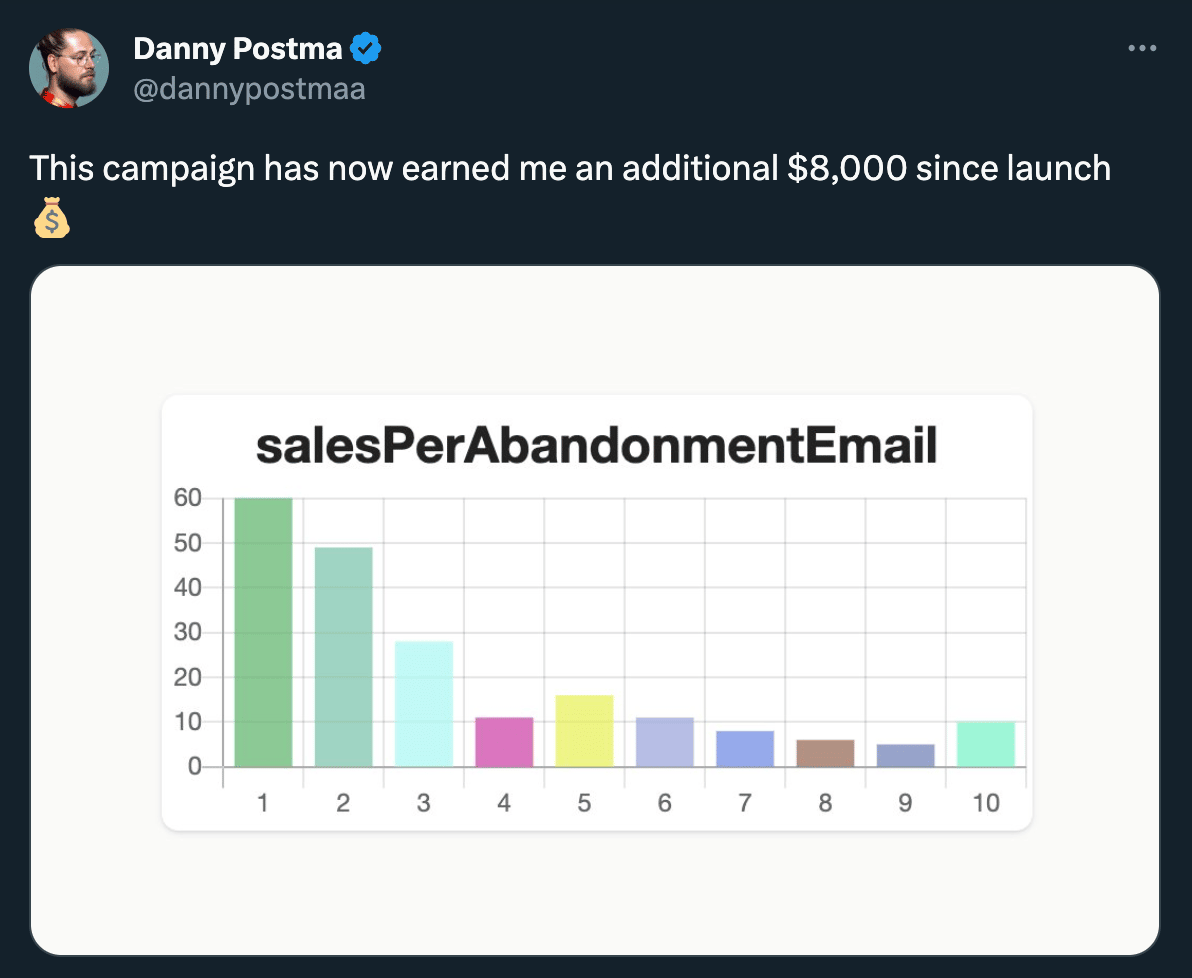The width and height of the screenshot is (1192, 978).
Task: Click the money bag emoji
Action: click(52, 218)
